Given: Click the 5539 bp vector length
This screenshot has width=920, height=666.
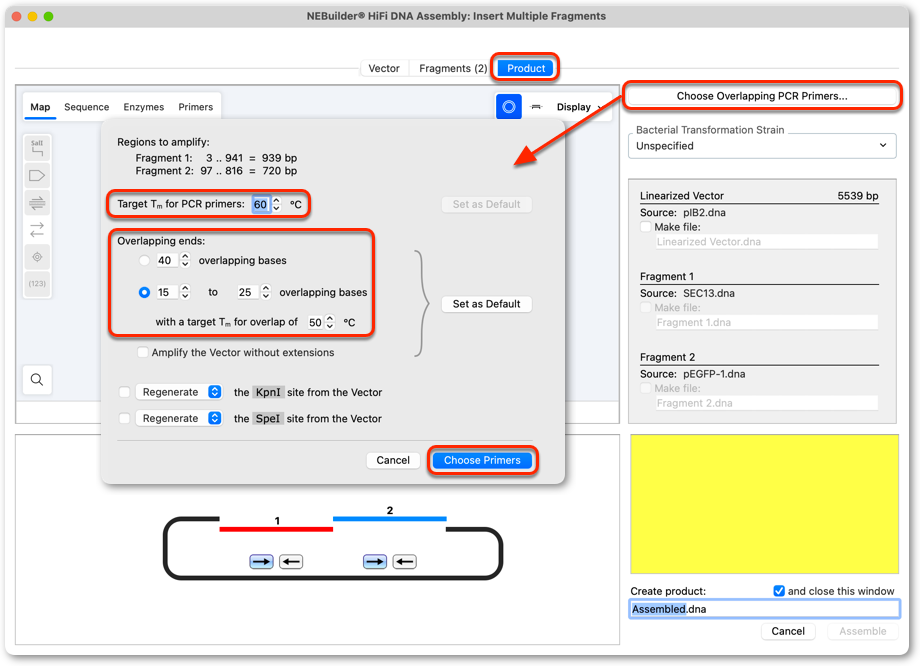Looking at the screenshot, I should click(x=857, y=196).
